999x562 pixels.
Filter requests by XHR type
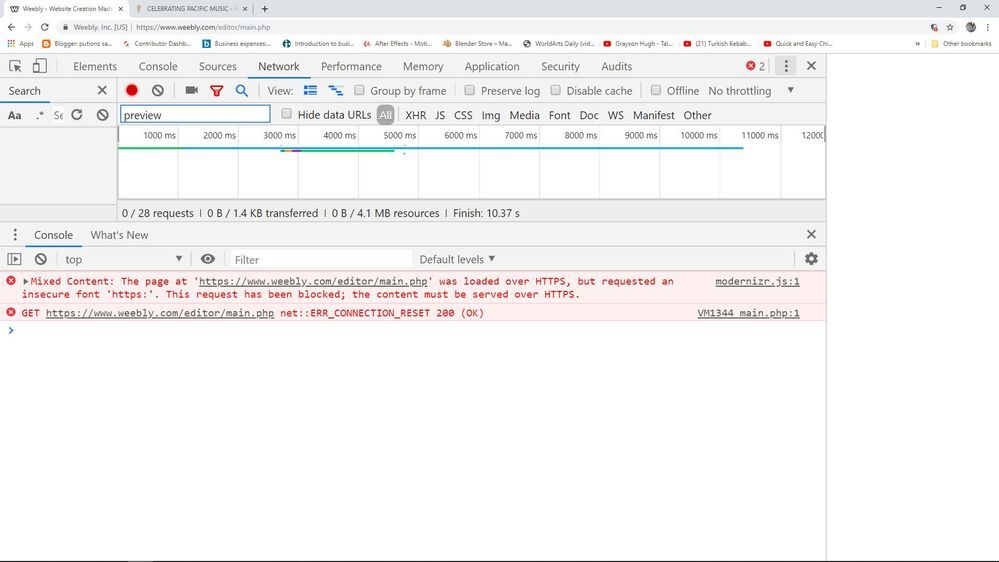point(415,115)
